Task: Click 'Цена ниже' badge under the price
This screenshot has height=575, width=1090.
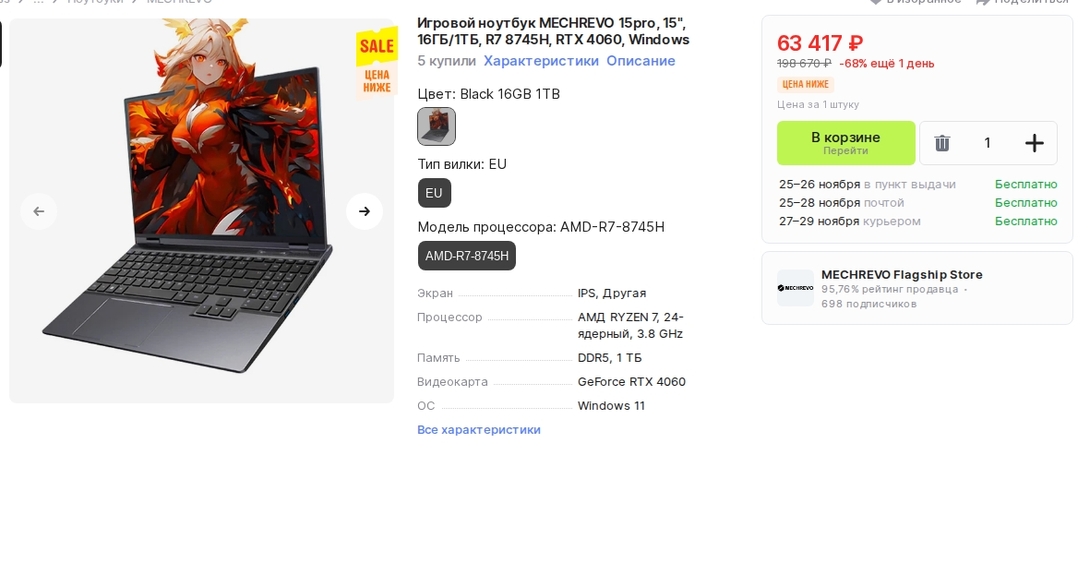Action: tap(805, 85)
